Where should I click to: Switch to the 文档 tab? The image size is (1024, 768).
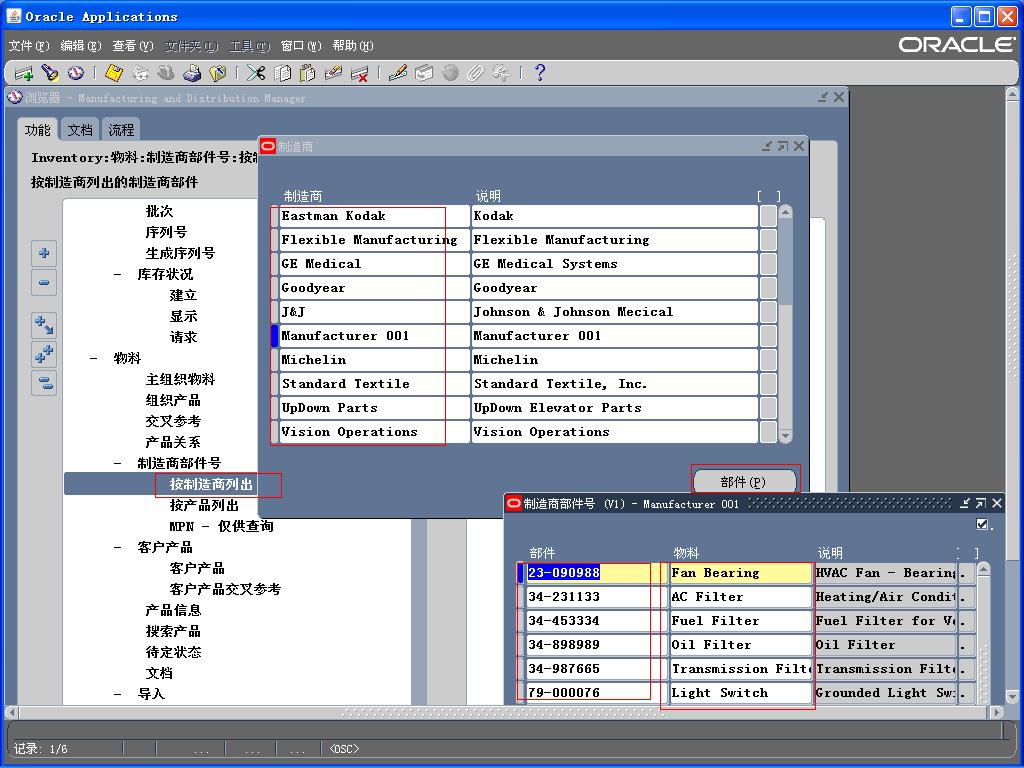(80, 130)
